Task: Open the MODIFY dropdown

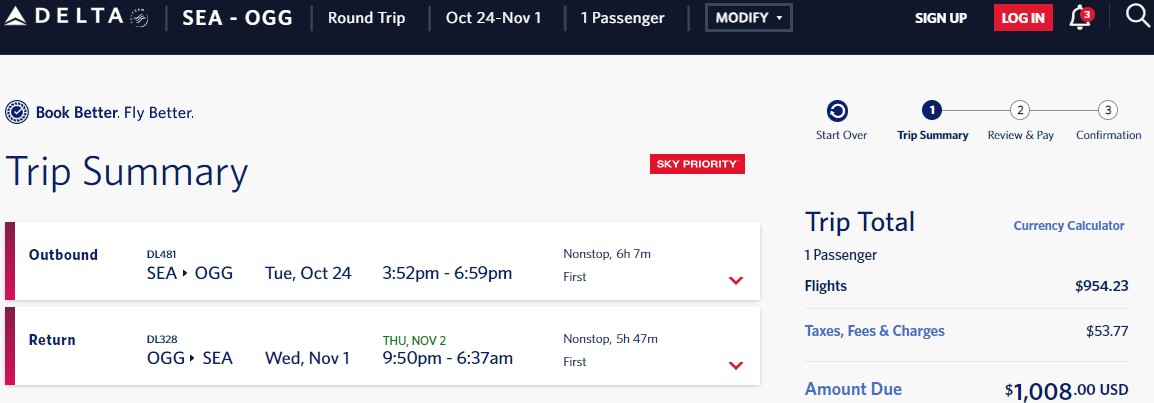Action: coord(748,18)
